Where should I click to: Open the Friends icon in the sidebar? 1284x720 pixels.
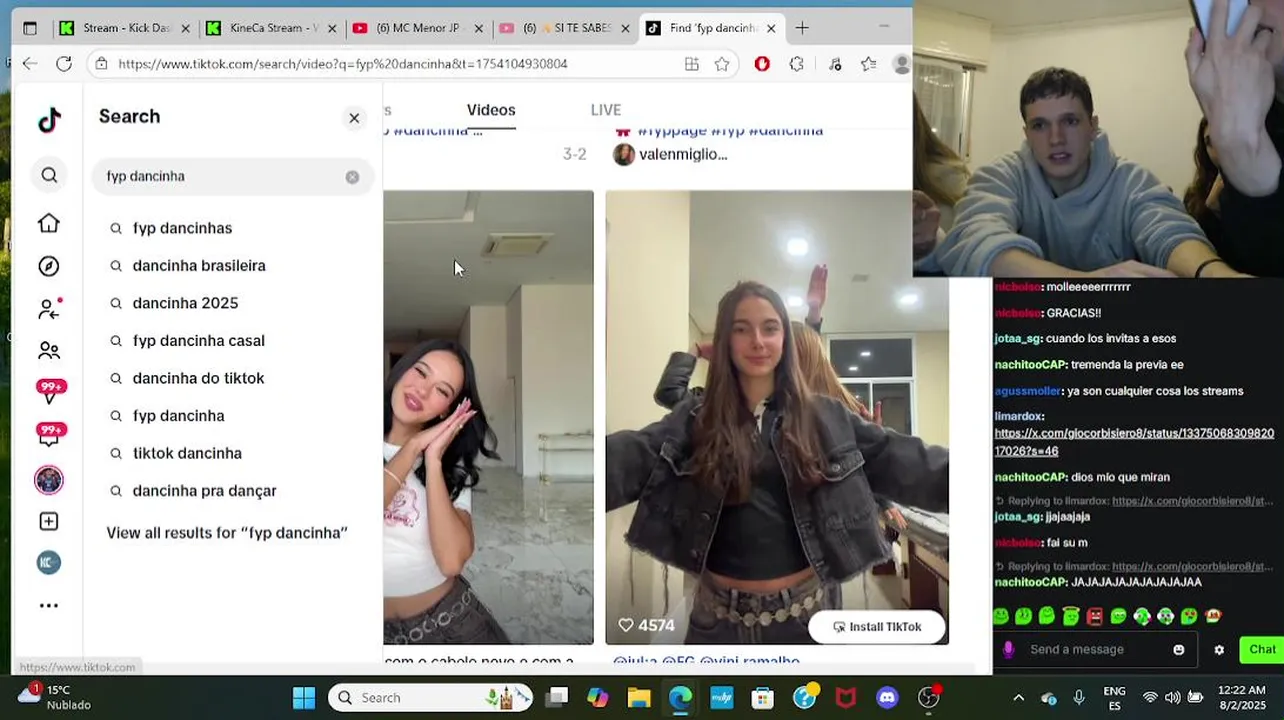tap(49, 350)
